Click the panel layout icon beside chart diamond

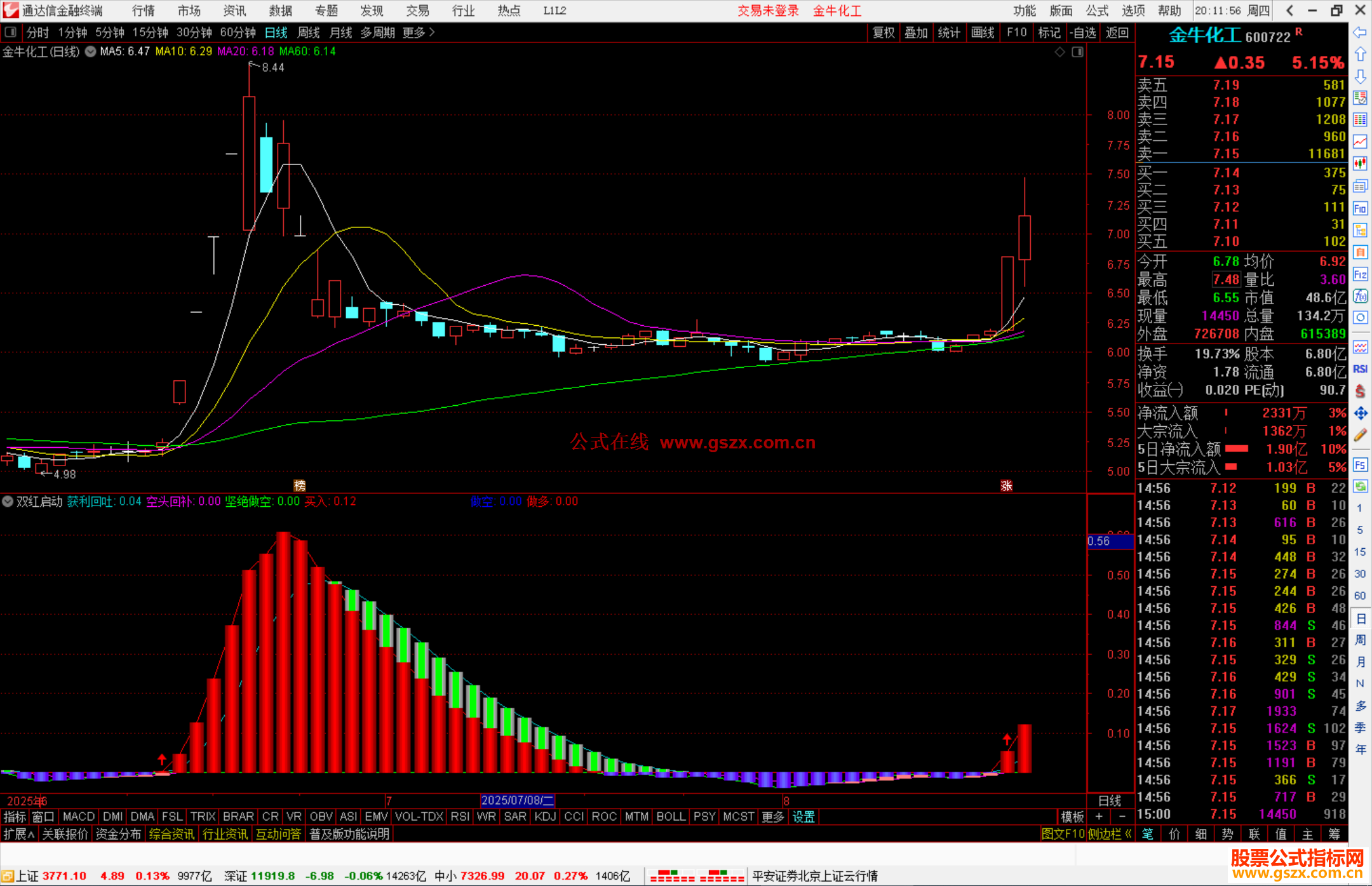(1077, 52)
